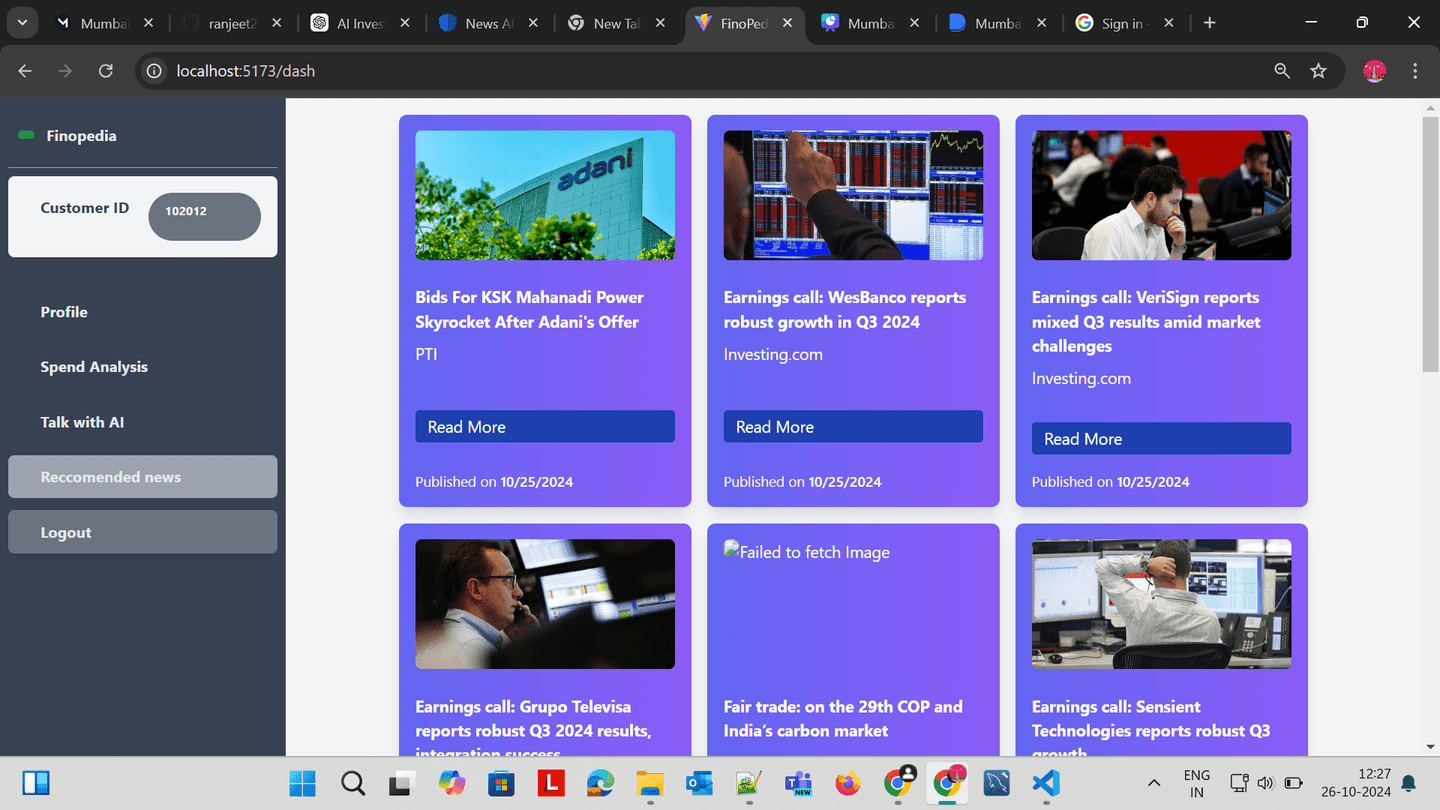Open Outlook from the taskbar
This screenshot has height=810, width=1440.
click(699, 783)
